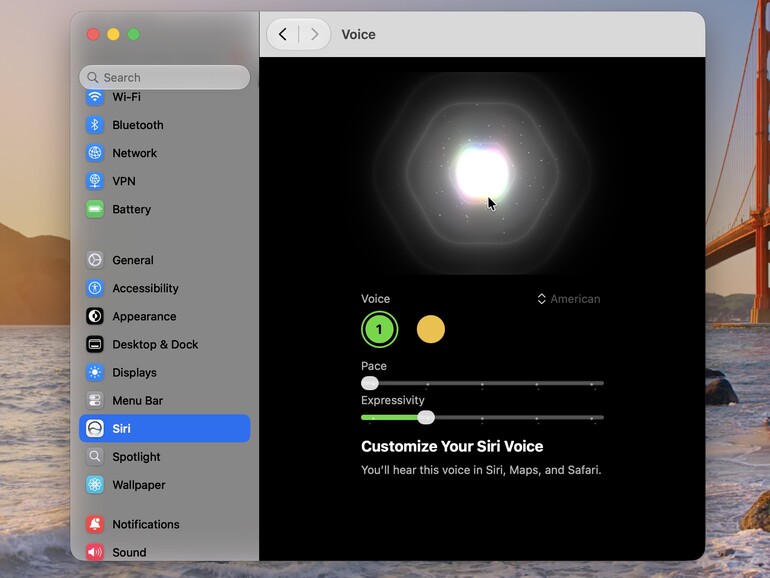Click the Network globe icon
The image size is (770, 578).
click(x=95, y=153)
